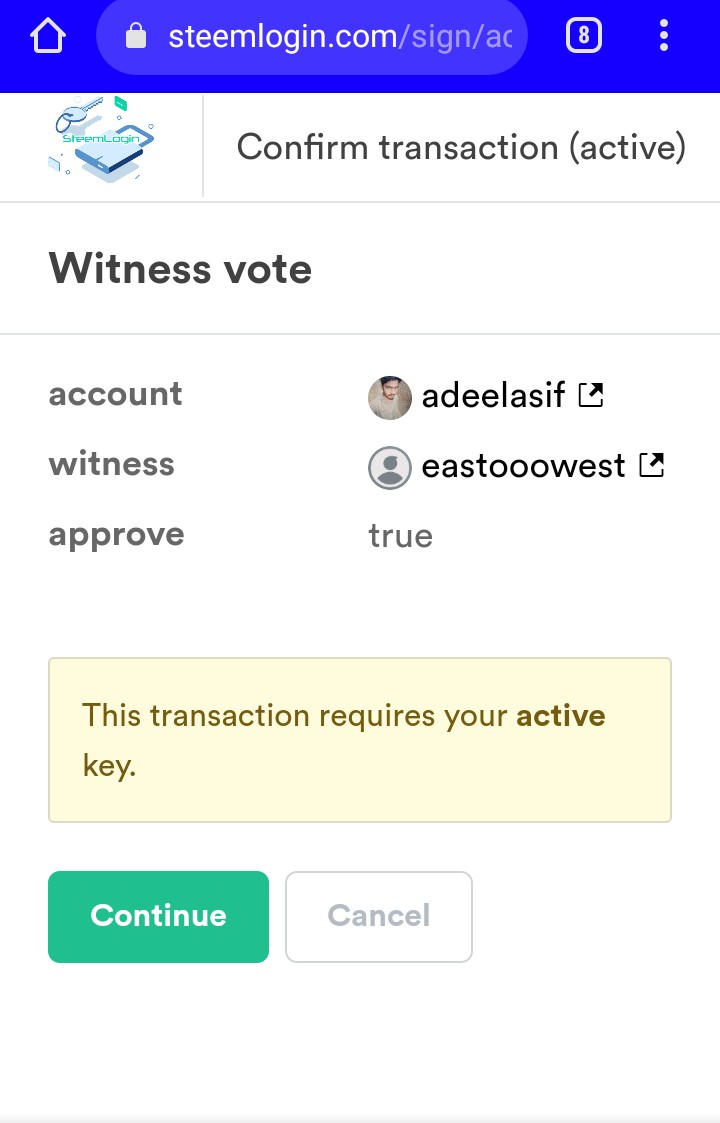Viewport: 720px width, 1123px height.
Task: Tap the padlock security icon
Action: coord(134,38)
